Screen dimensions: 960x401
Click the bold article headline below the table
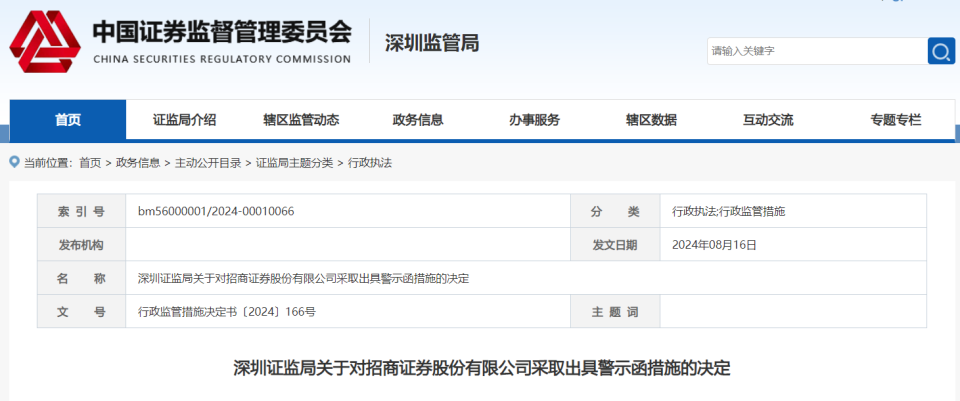[482, 369]
